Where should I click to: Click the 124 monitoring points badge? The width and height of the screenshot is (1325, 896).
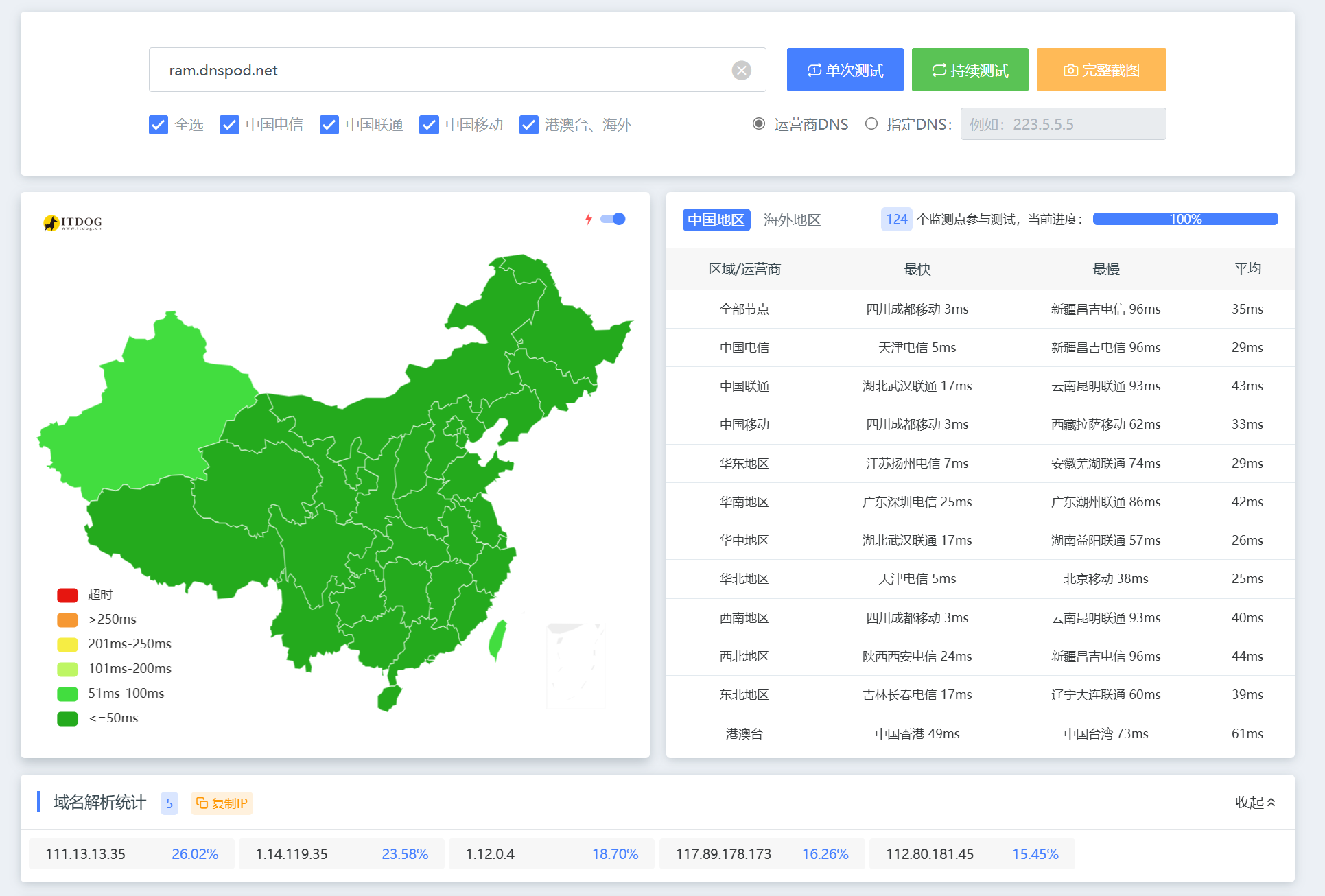897,219
